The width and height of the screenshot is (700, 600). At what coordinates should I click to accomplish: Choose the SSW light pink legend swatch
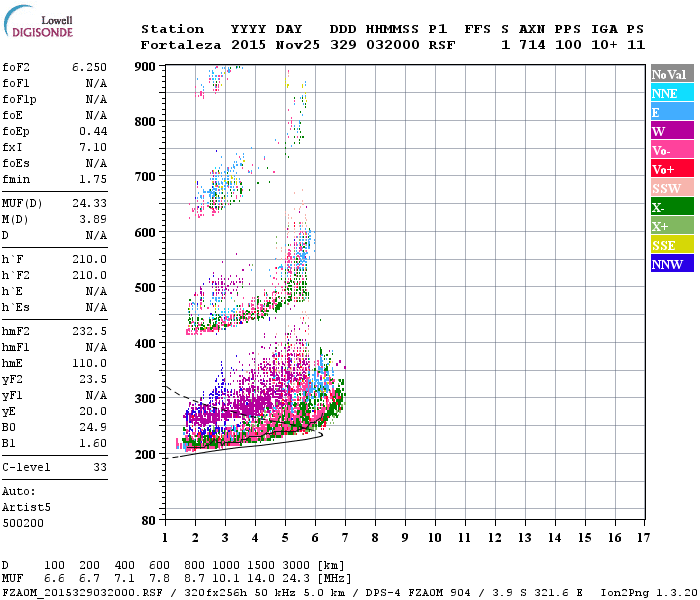pyautogui.click(x=671, y=188)
